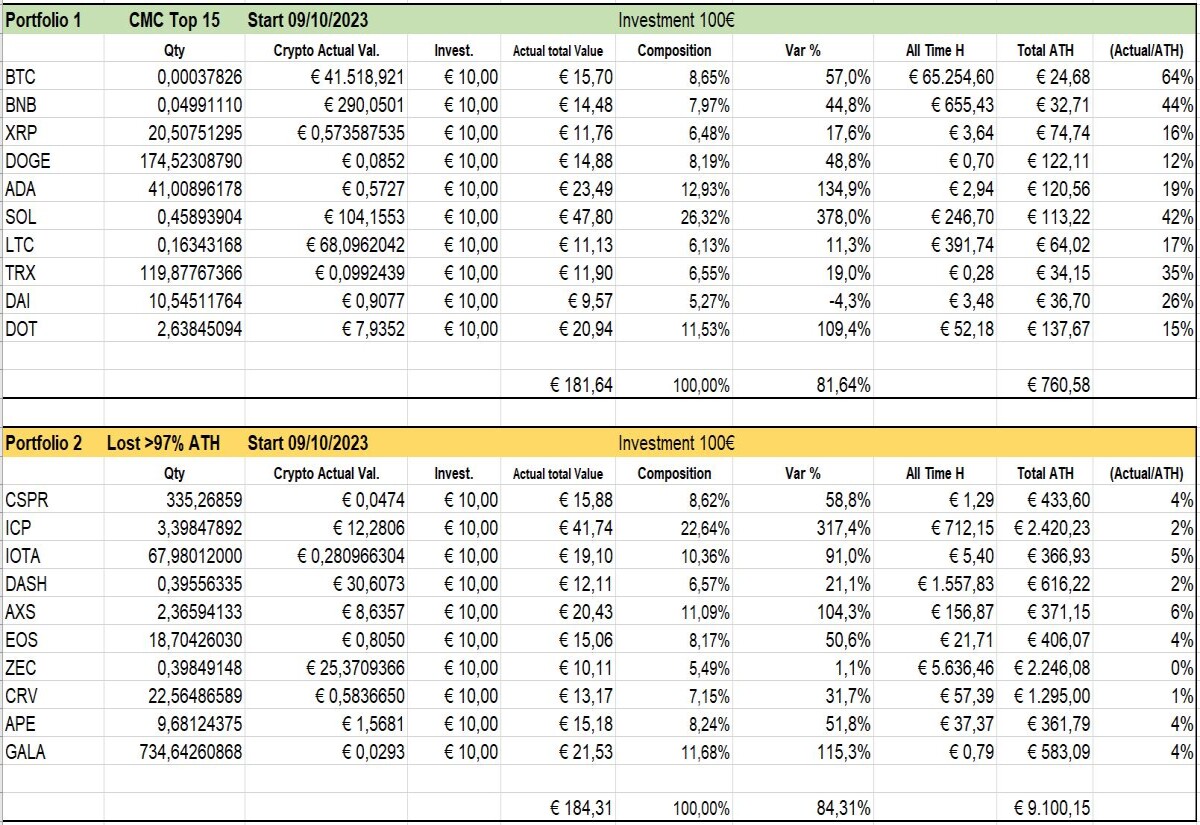The width and height of the screenshot is (1200, 825).
Task: Select GALA quantity 734,64260868 cell
Action: (174, 751)
